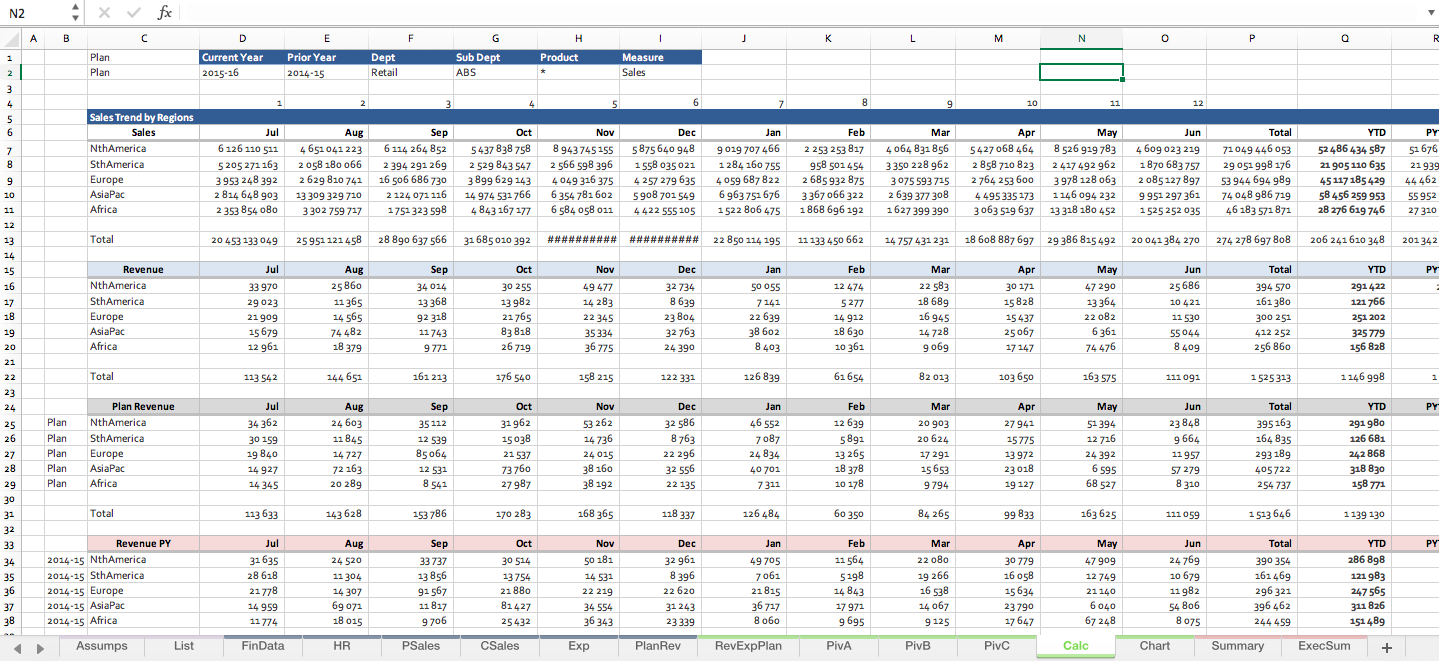Switch to the RevExpPlan sheet tab

tap(749, 646)
